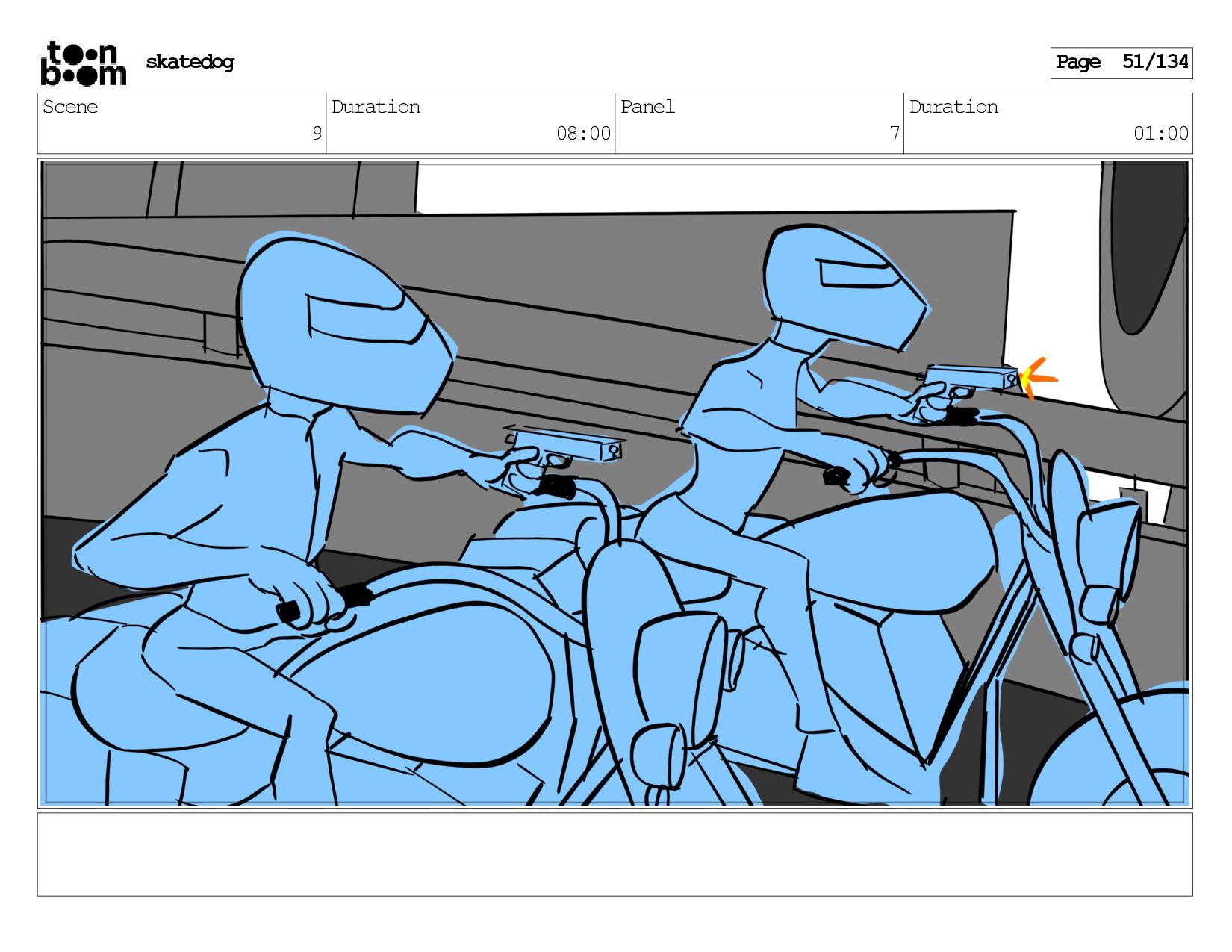Click the empty notes box below panel
The image size is (1232, 952).
click(615, 854)
